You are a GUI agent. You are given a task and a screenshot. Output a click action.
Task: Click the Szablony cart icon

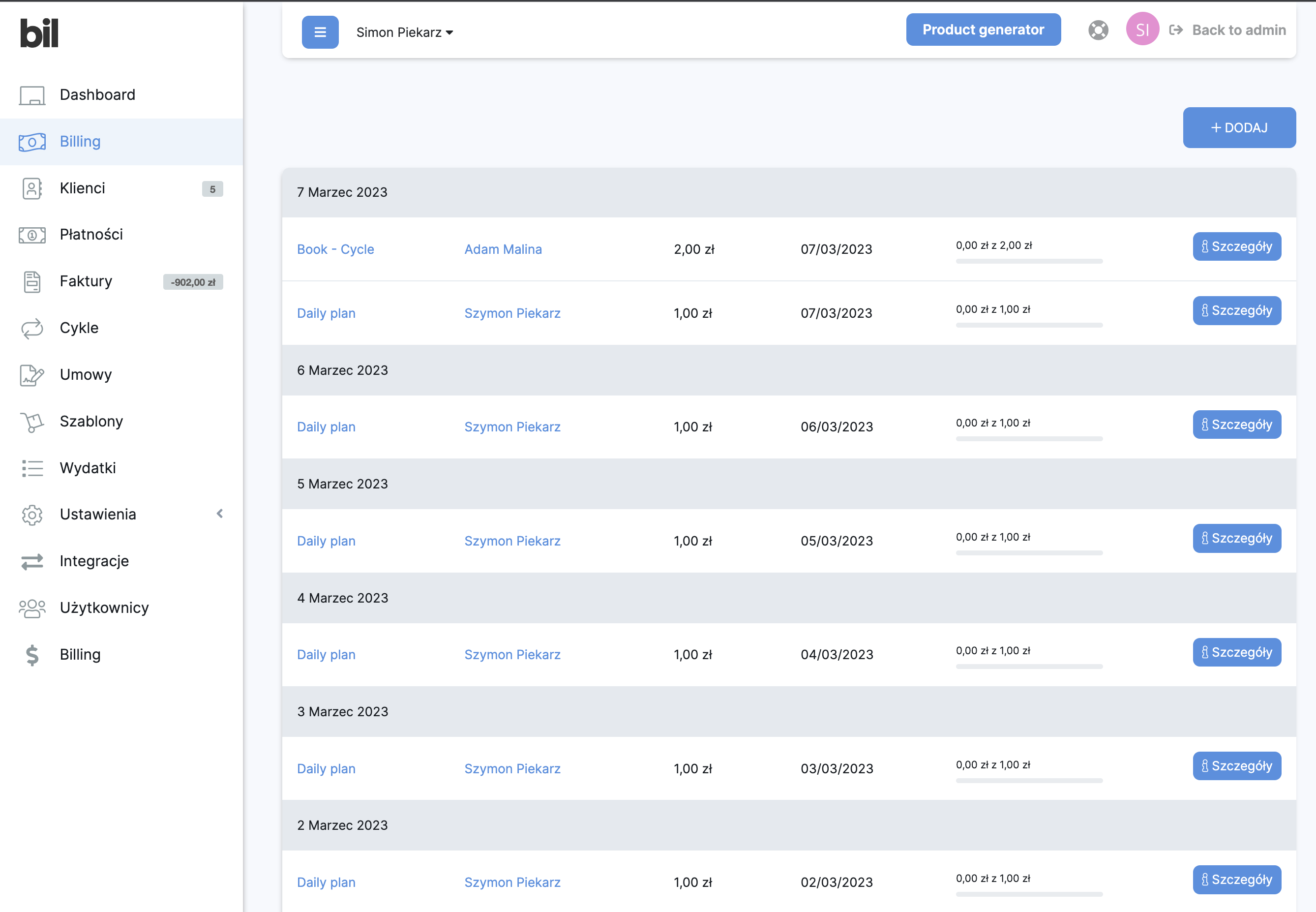click(x=32, y=422)
